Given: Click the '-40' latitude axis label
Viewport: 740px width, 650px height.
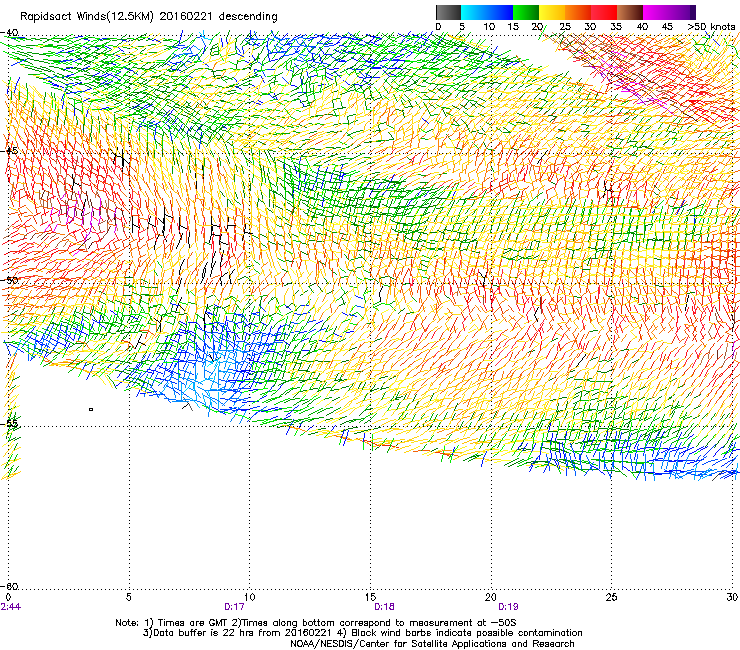Looking at the screenshot, I should (x=9, y=33).
